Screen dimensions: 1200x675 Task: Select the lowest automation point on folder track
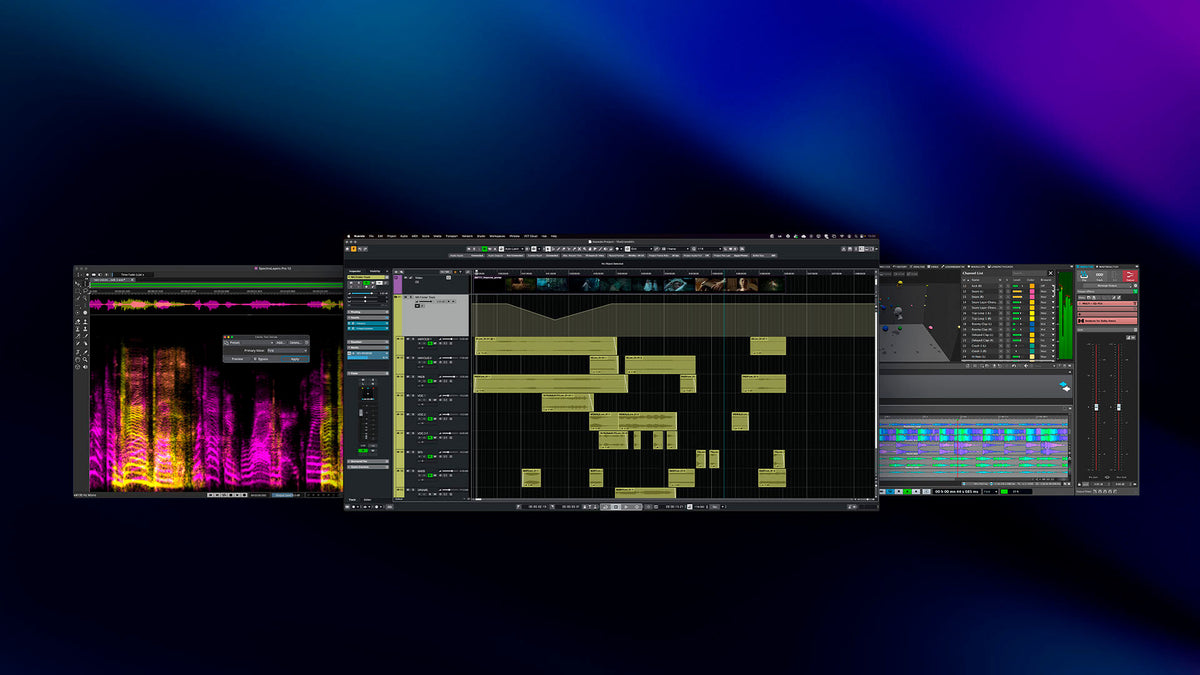[553, 319]
